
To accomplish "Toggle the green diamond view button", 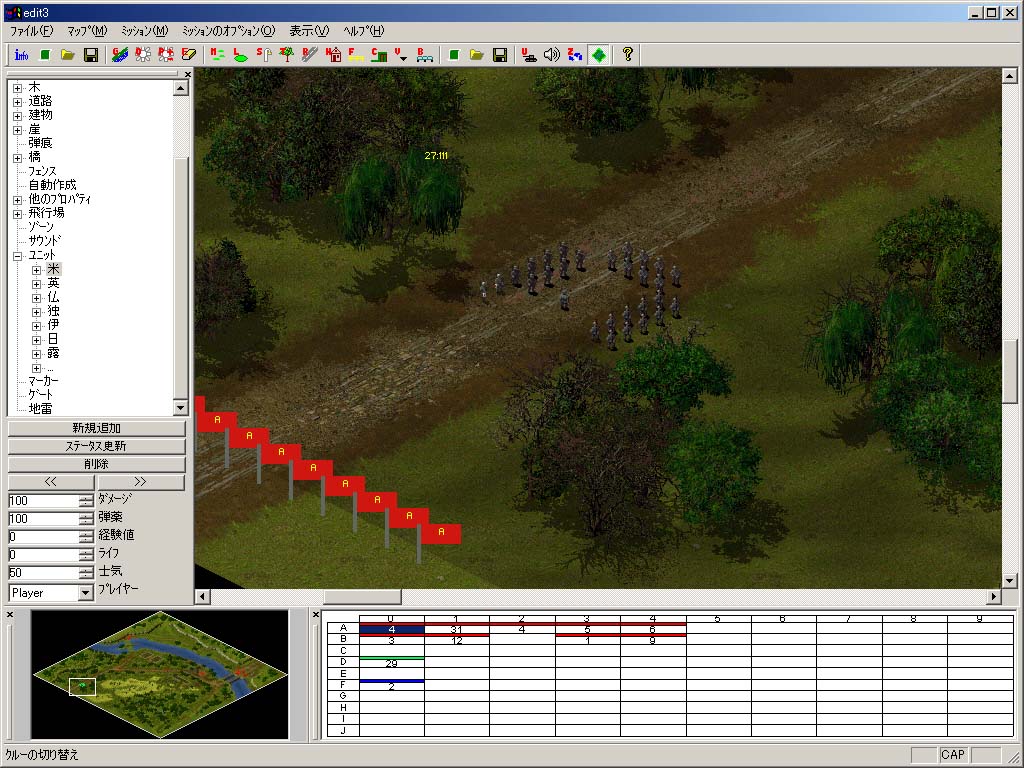I will click(x=599, y=55).
